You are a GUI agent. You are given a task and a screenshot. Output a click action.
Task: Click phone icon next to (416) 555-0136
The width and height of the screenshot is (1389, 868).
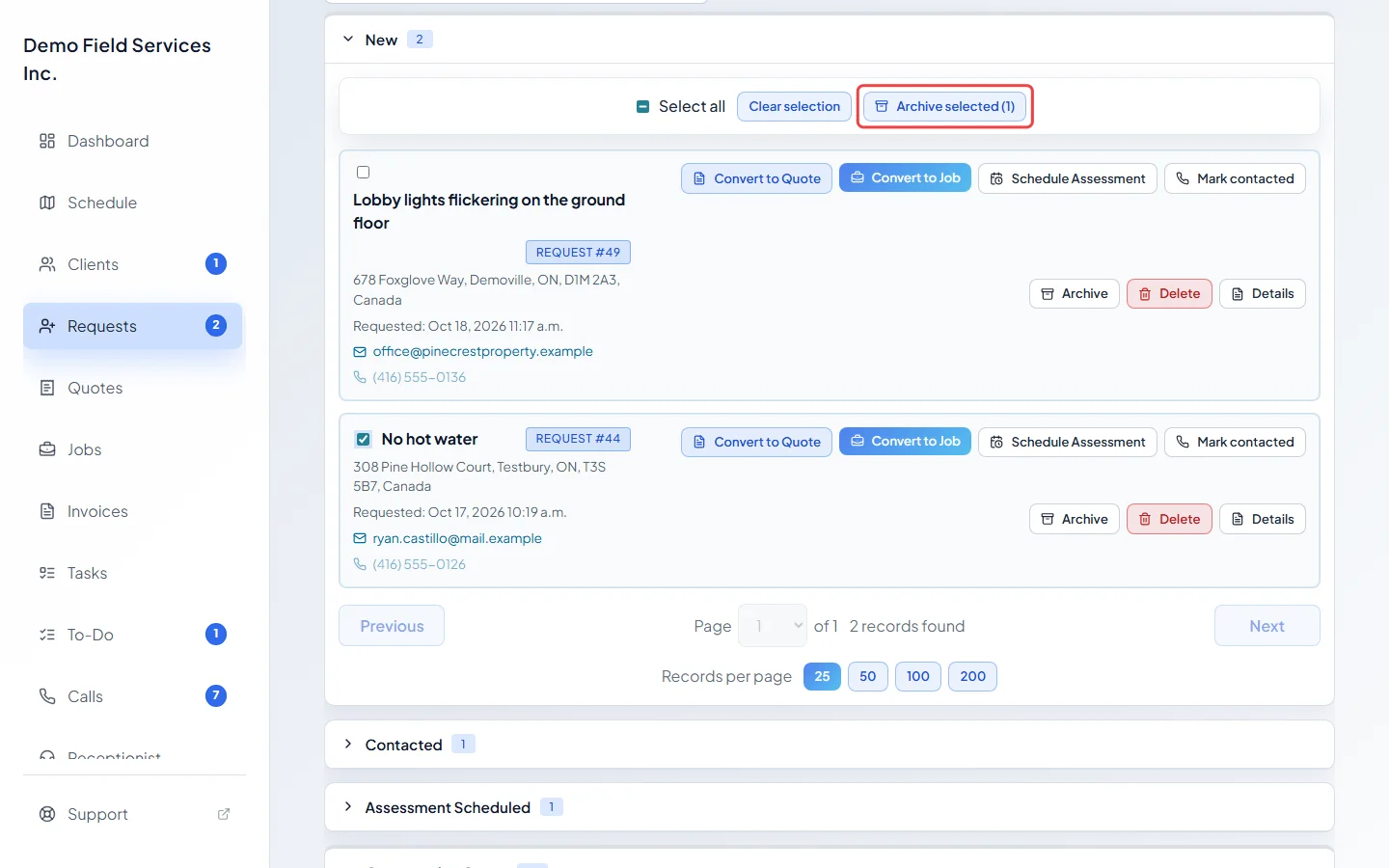(360, 377)
